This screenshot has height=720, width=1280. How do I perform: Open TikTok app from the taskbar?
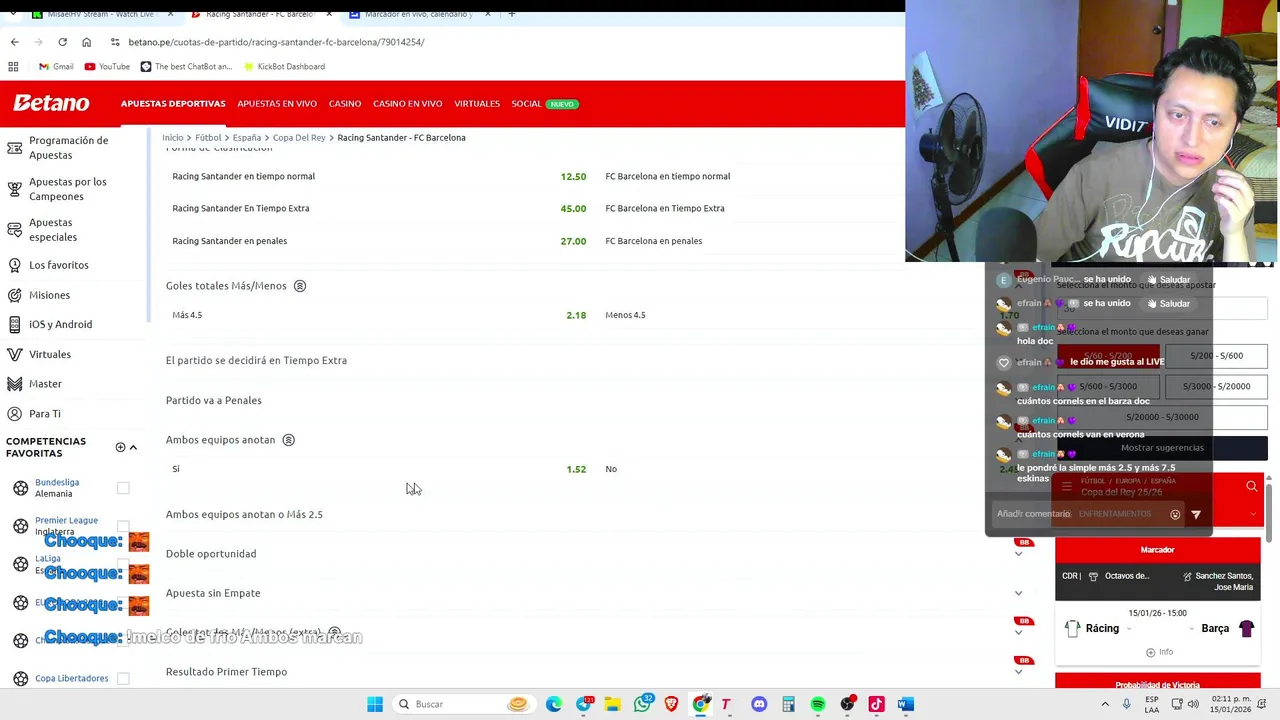tap(876, 704)
